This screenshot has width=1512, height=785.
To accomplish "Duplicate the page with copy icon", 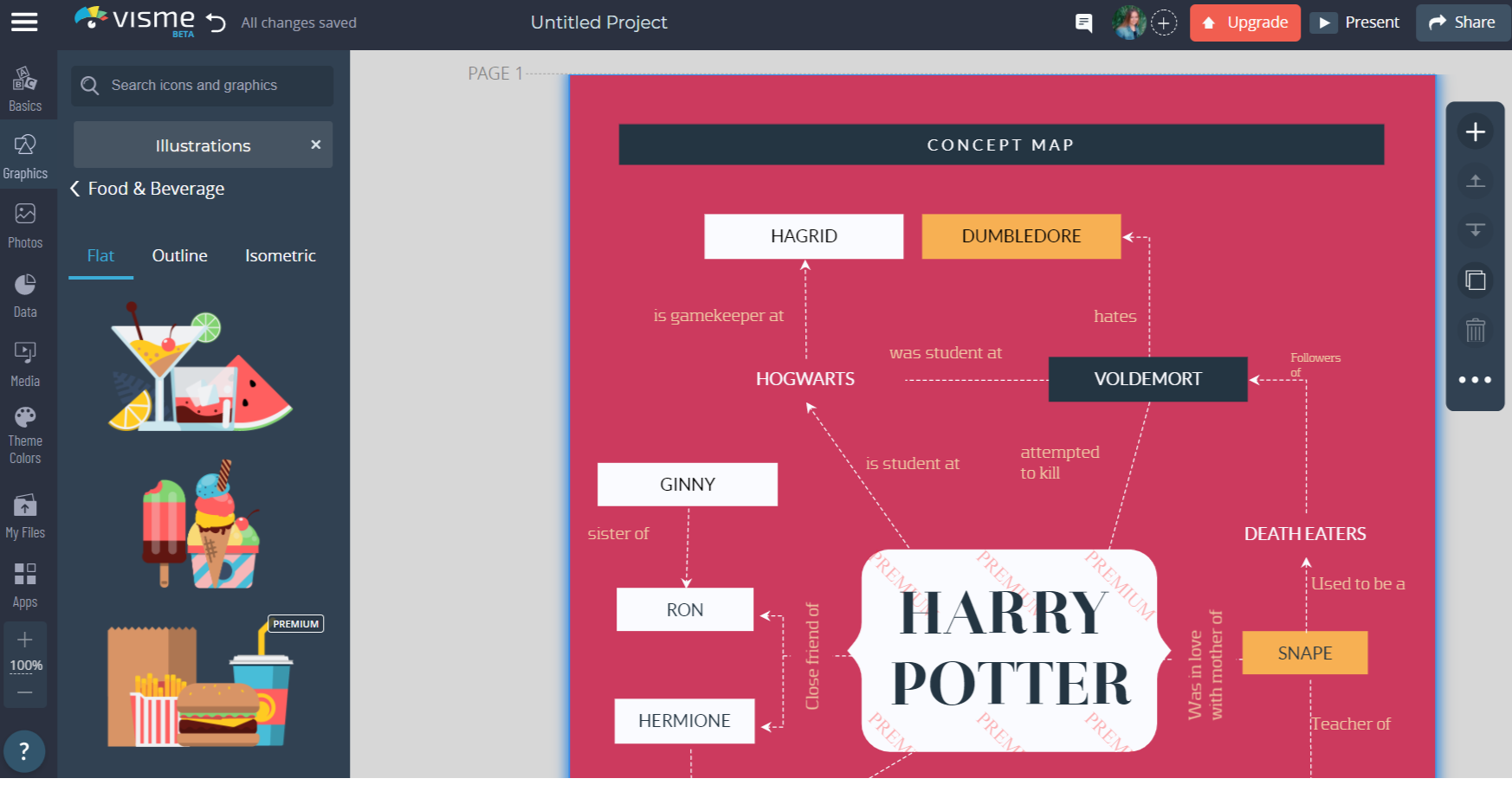I will coord(1476,280).
